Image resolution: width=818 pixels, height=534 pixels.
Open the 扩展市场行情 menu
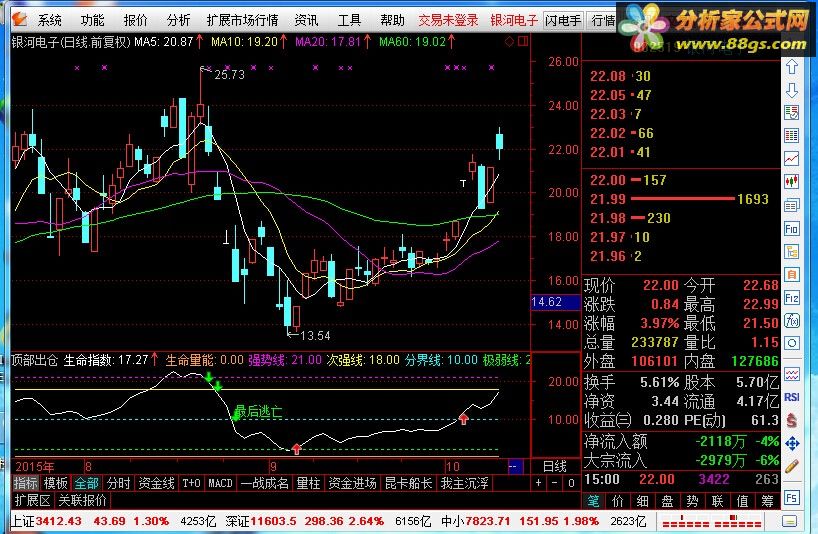(242, 20)
